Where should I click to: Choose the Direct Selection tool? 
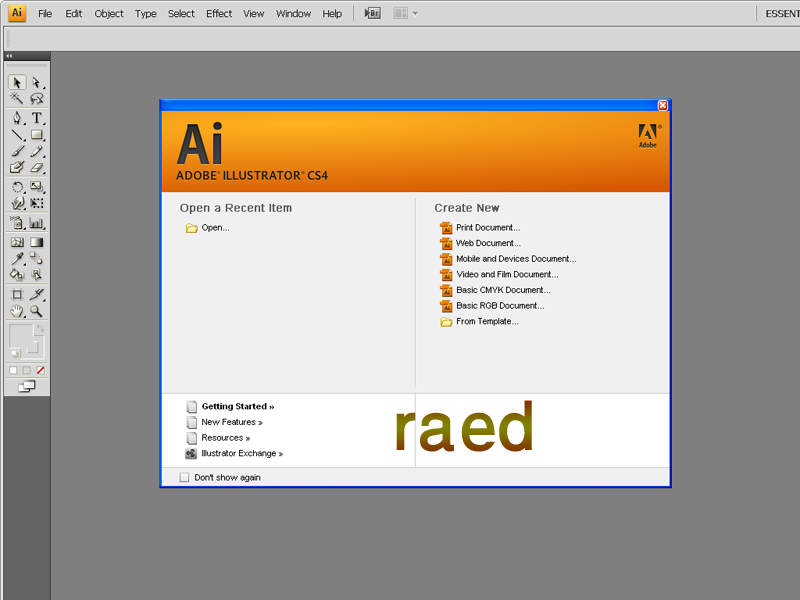pyautogui.click(x=37, y=83)
